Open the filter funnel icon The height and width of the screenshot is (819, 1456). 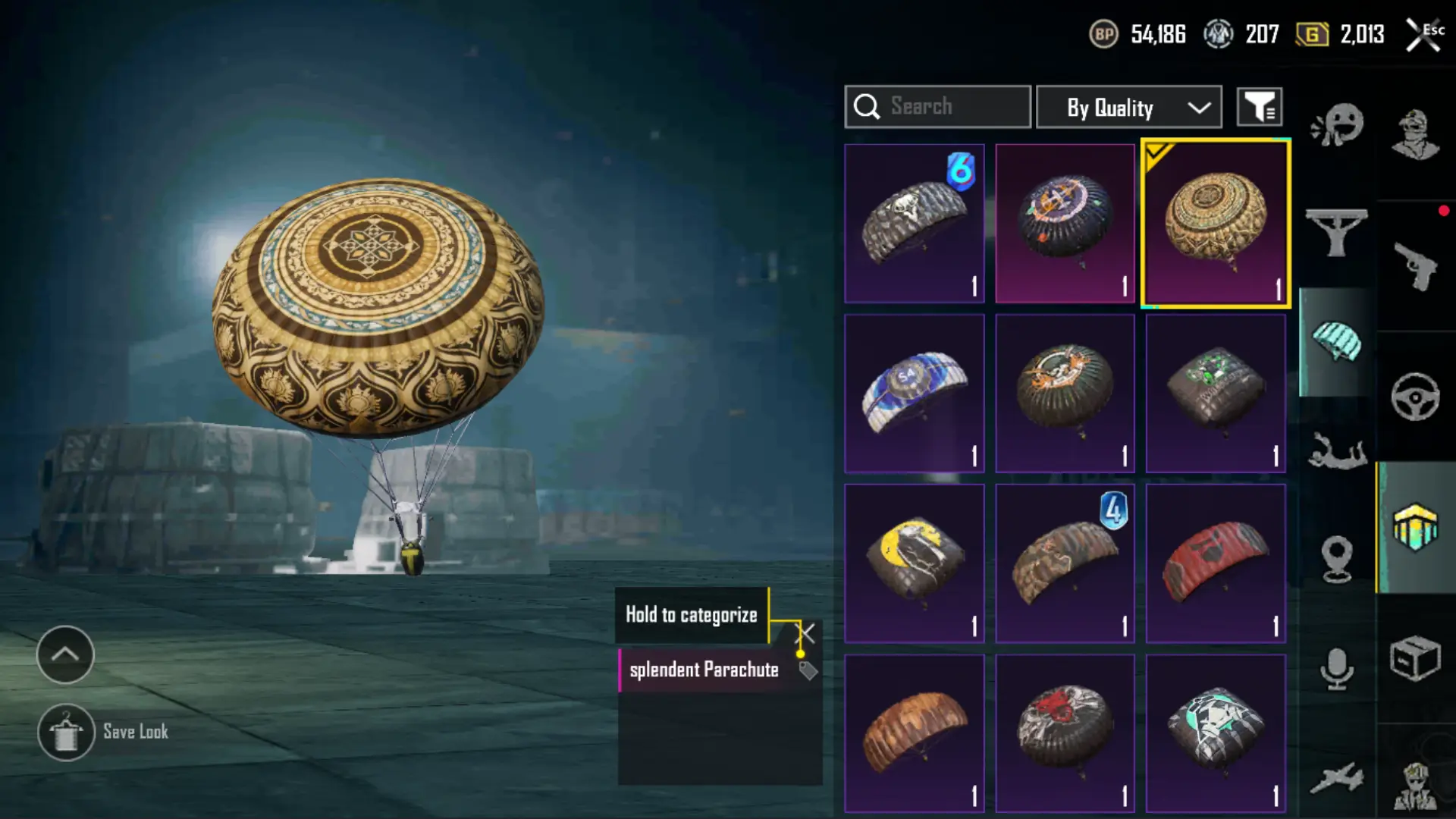click(x=1260, y=107)
